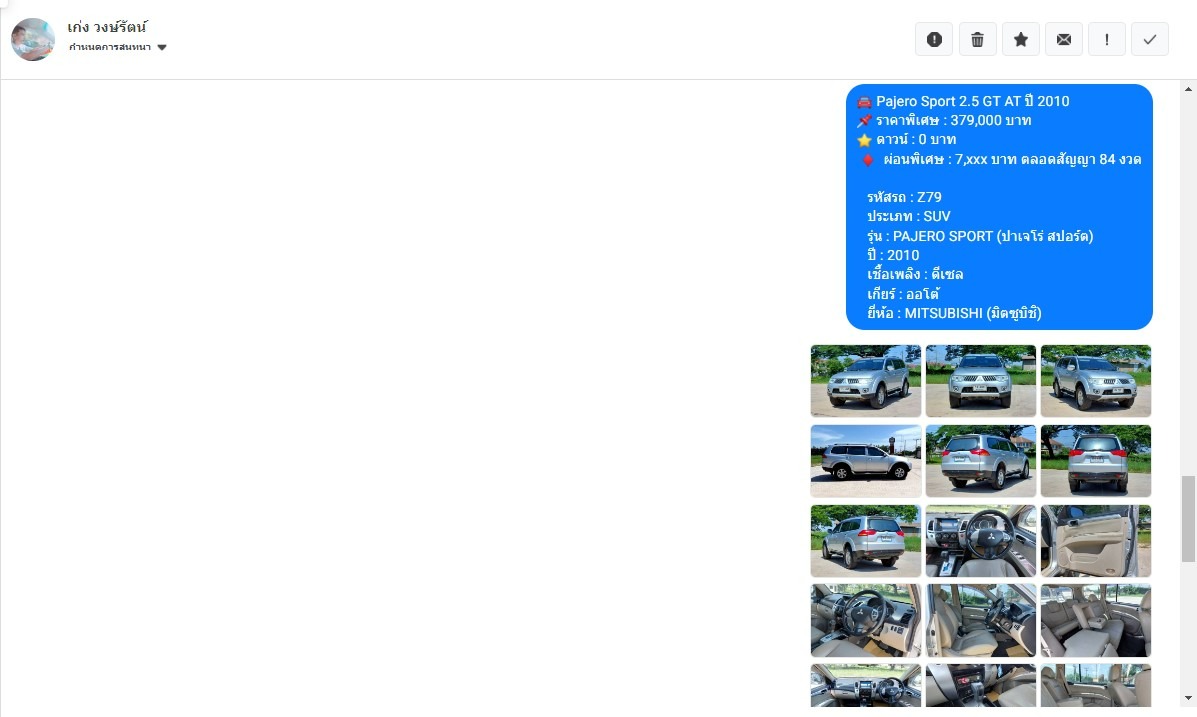Click the scrollbar up arrow
This screenshot has width=1197, height=717.
pyautogui.click(x=1189, y=89)
